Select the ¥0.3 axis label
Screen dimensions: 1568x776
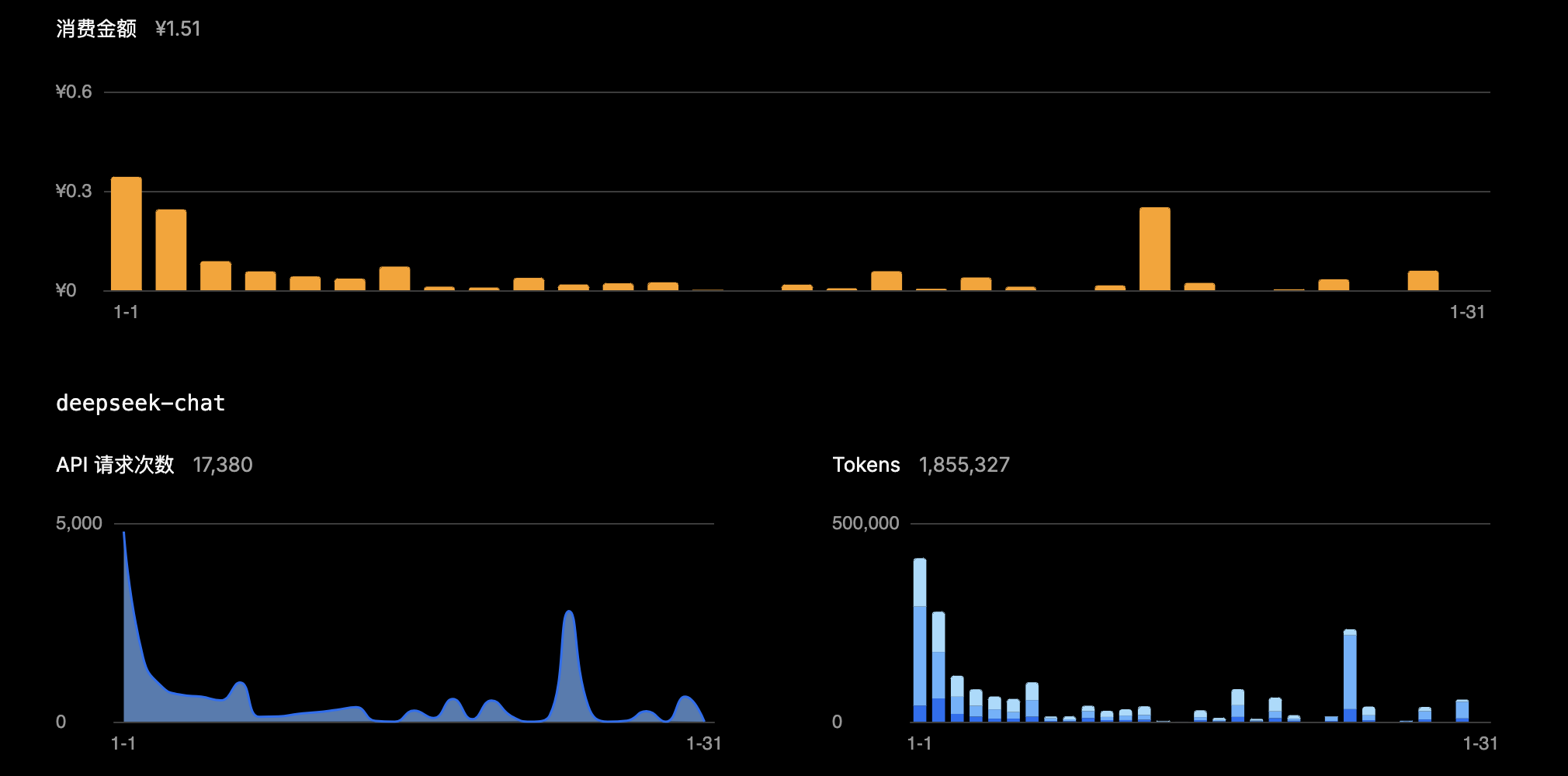click(74, 191)
